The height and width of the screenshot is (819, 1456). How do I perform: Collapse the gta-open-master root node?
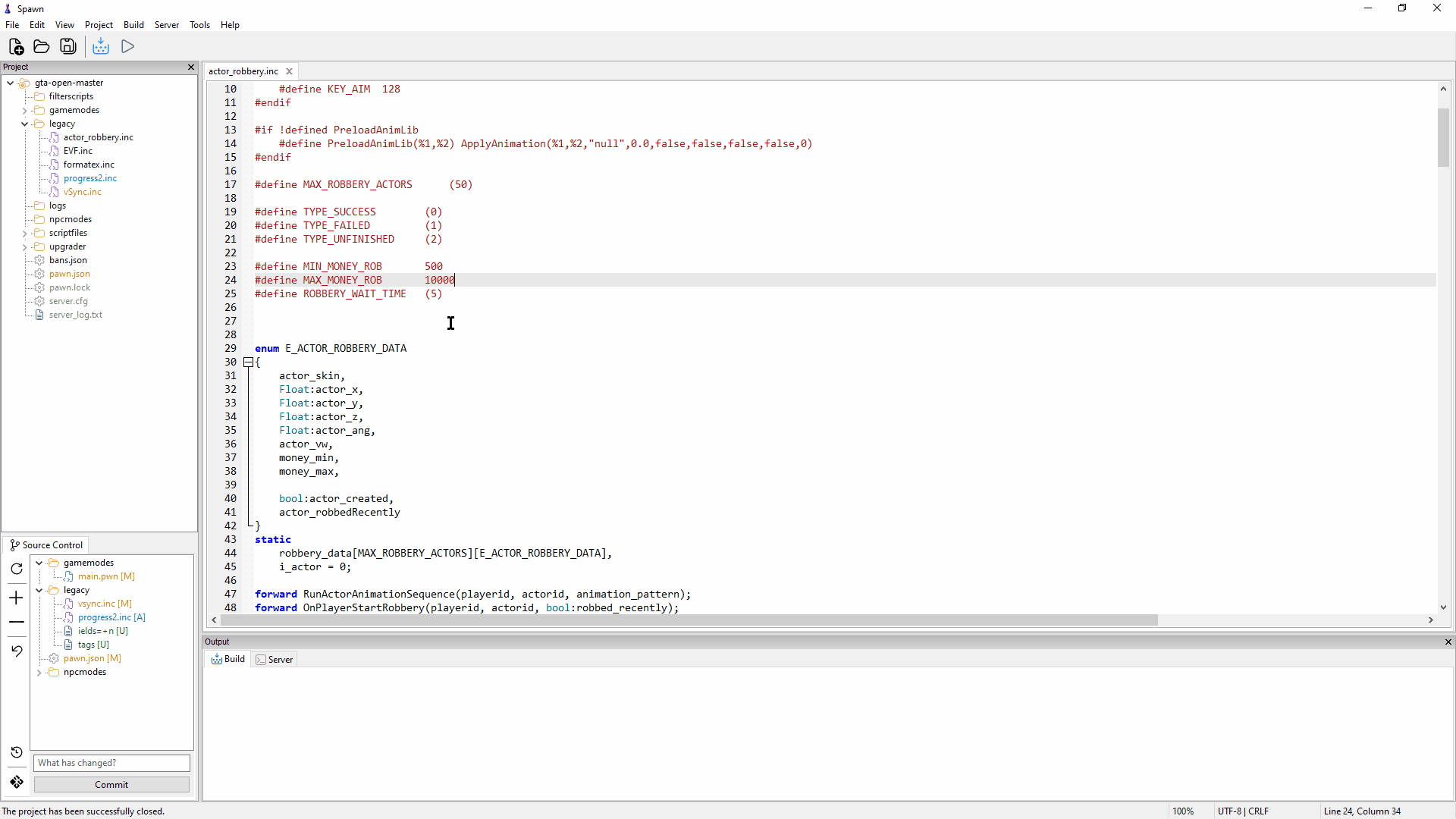click(x=11, y=83)
